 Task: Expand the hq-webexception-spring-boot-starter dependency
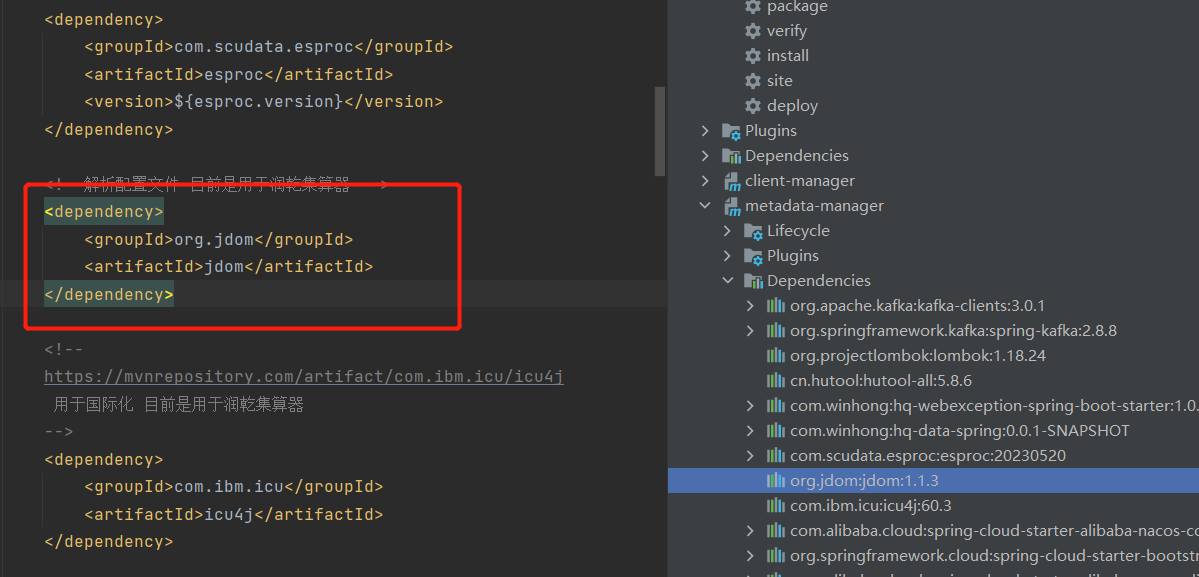pyautogui.click(x=750, y=406)
